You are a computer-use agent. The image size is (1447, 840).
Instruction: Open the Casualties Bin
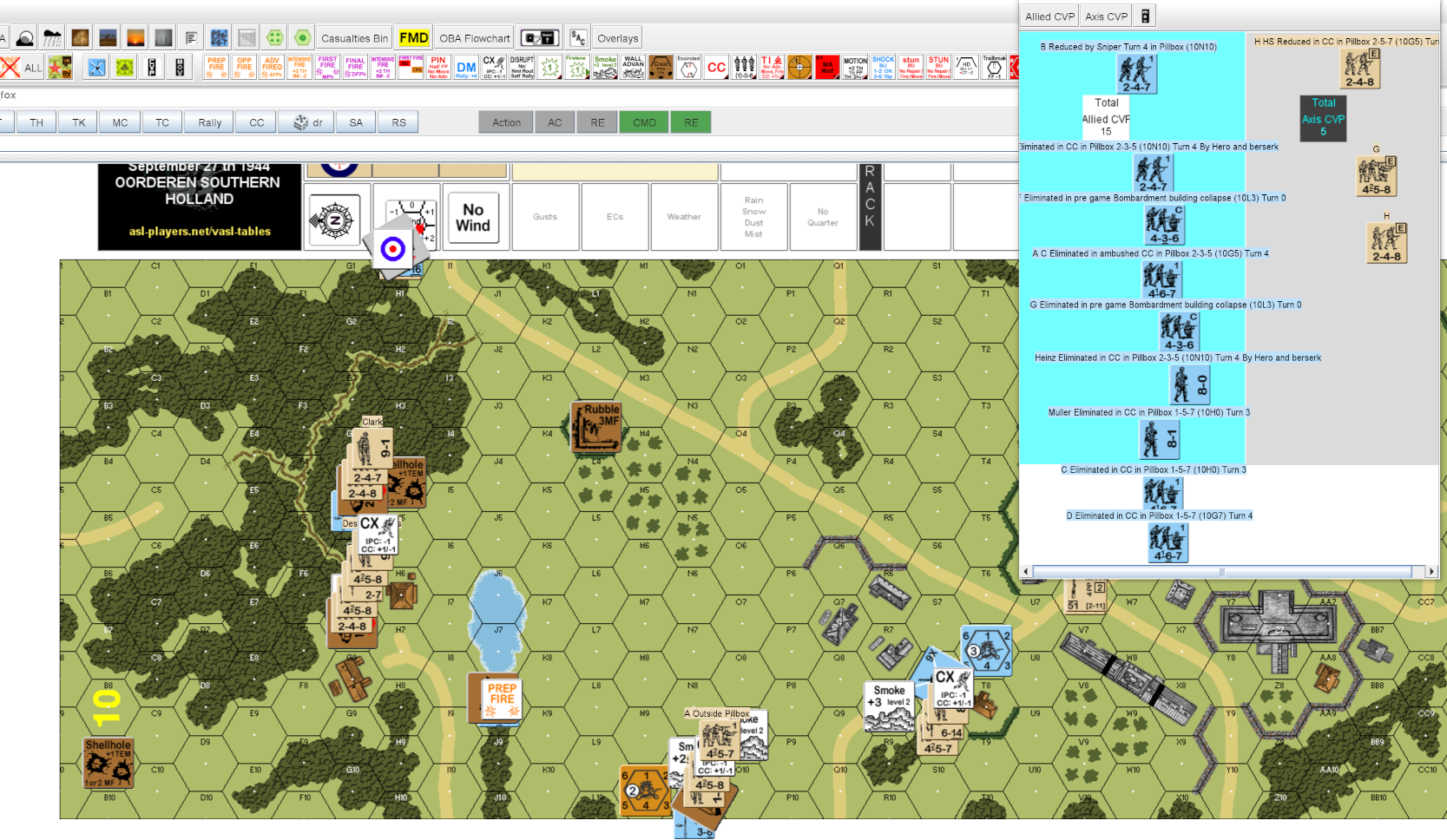[354, 38]
